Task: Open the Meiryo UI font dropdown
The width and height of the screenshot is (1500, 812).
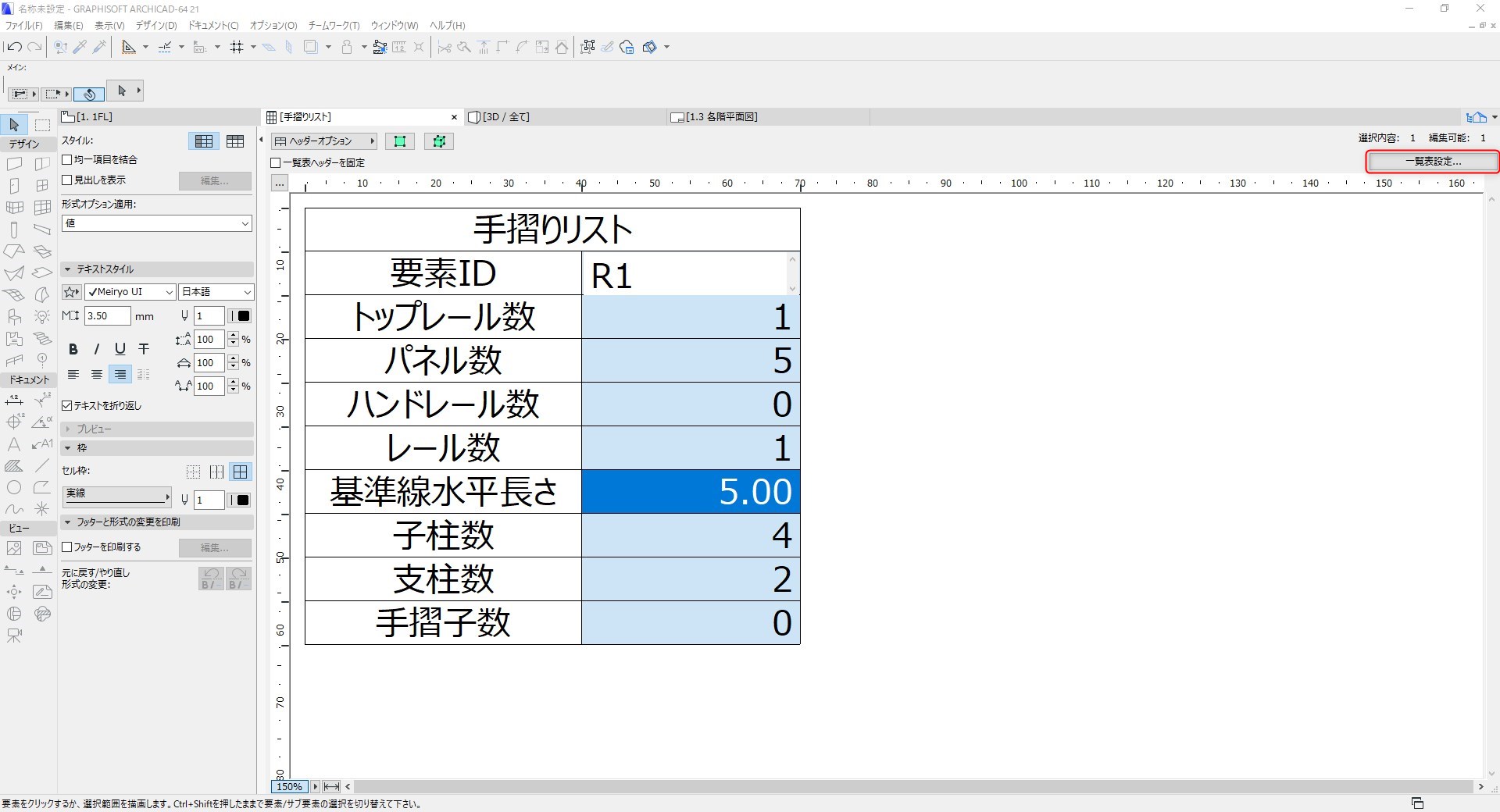Action: (130, 292)
